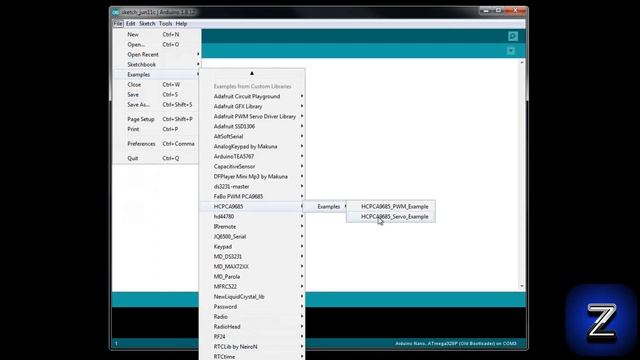The image size is (640, 360).
Task: Open DFPlayer Mini Mp3 by Makuna submenu
Action: 252,176
